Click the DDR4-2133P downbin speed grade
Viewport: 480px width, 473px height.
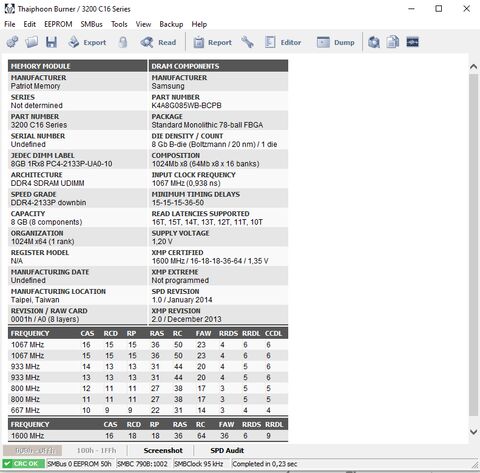click(x=48, y=202)
